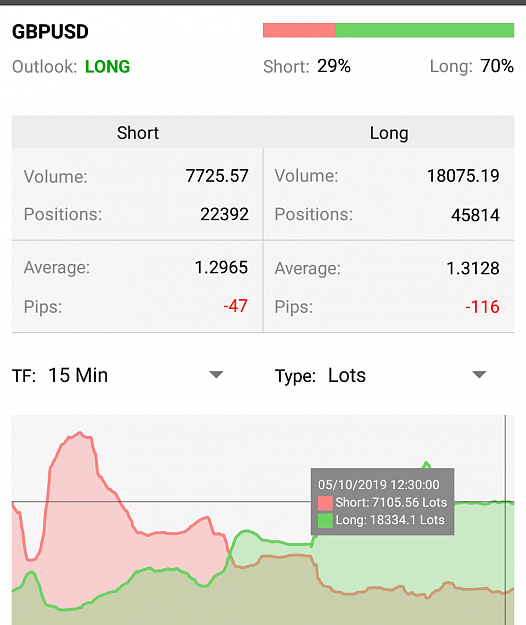Click the LONG outlook value
526x625 pixels.
(x=107, y=67)
